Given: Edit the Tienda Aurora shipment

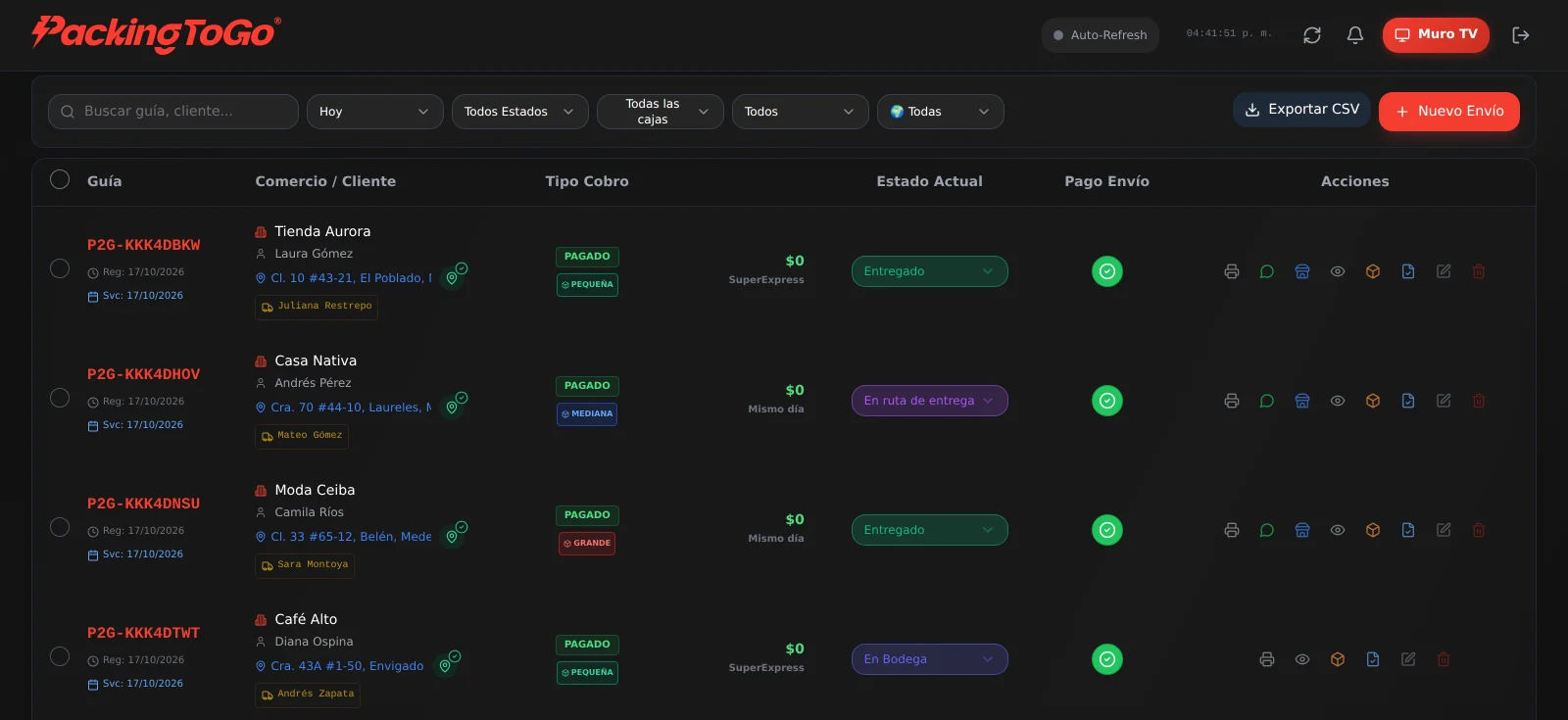Looking at the screenshot, I should (x=1444, y=271).
